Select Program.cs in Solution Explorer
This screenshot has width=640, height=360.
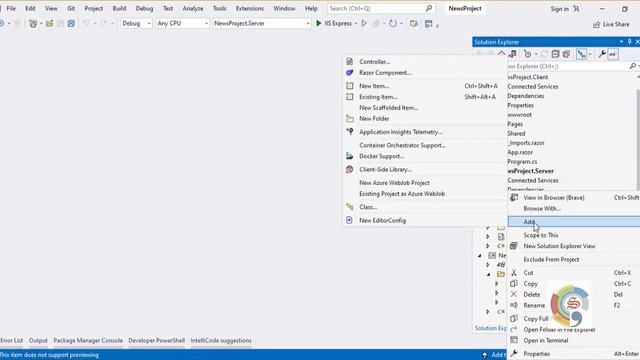click(522, 162)
